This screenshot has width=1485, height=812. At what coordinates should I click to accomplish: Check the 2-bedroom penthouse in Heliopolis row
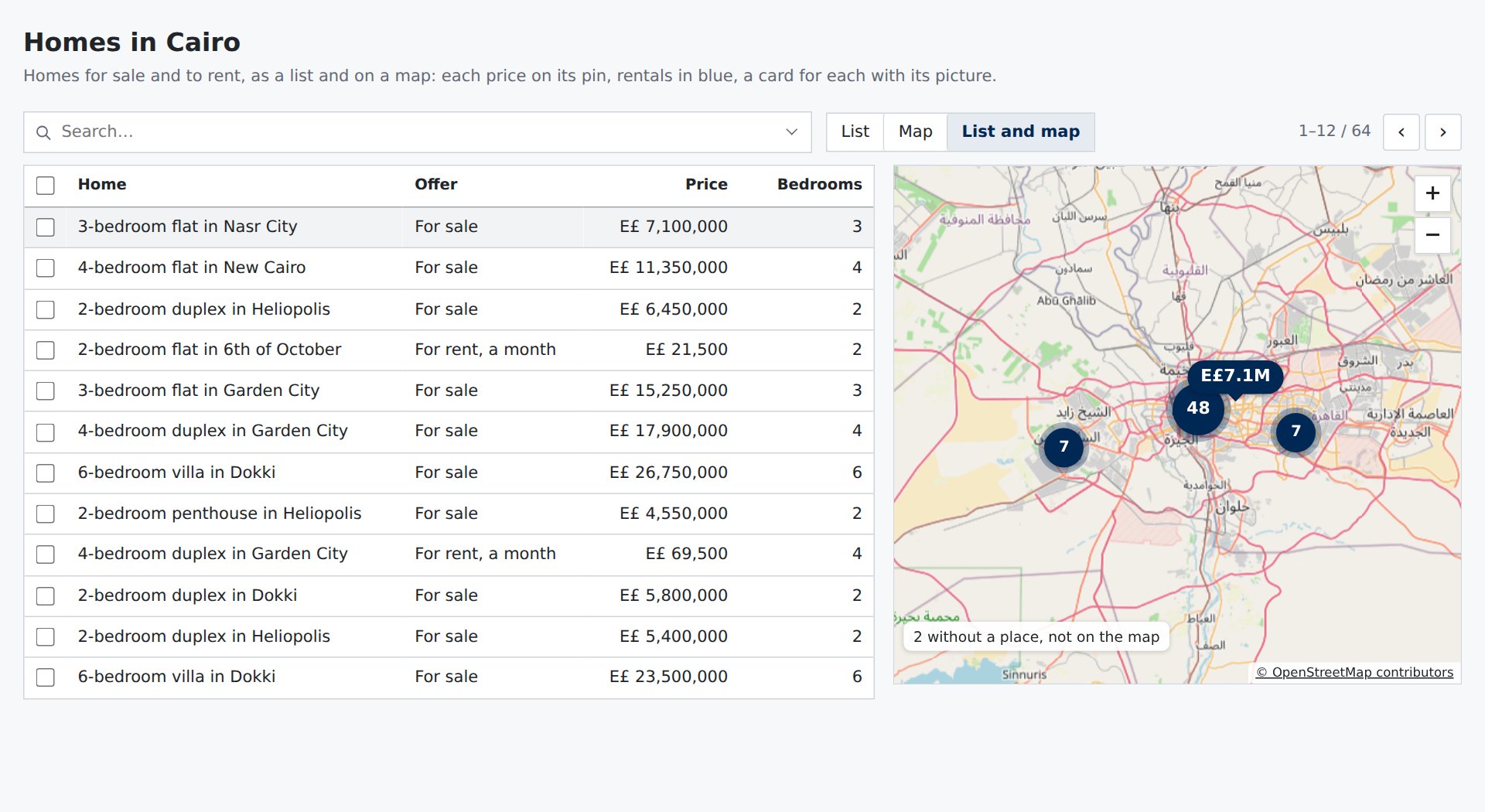46,514
